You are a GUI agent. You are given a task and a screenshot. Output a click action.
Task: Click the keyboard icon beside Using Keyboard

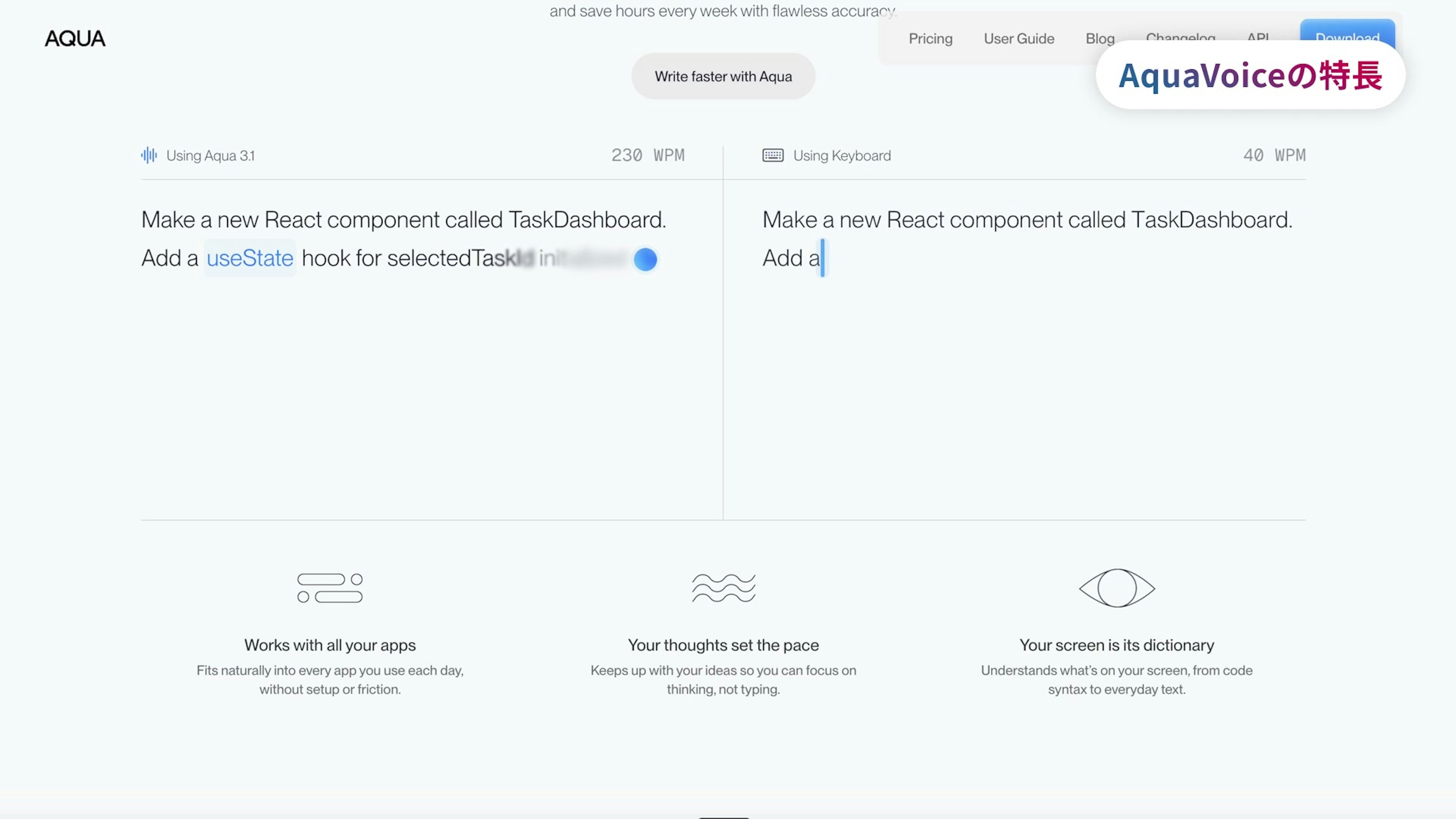point(773,155)
